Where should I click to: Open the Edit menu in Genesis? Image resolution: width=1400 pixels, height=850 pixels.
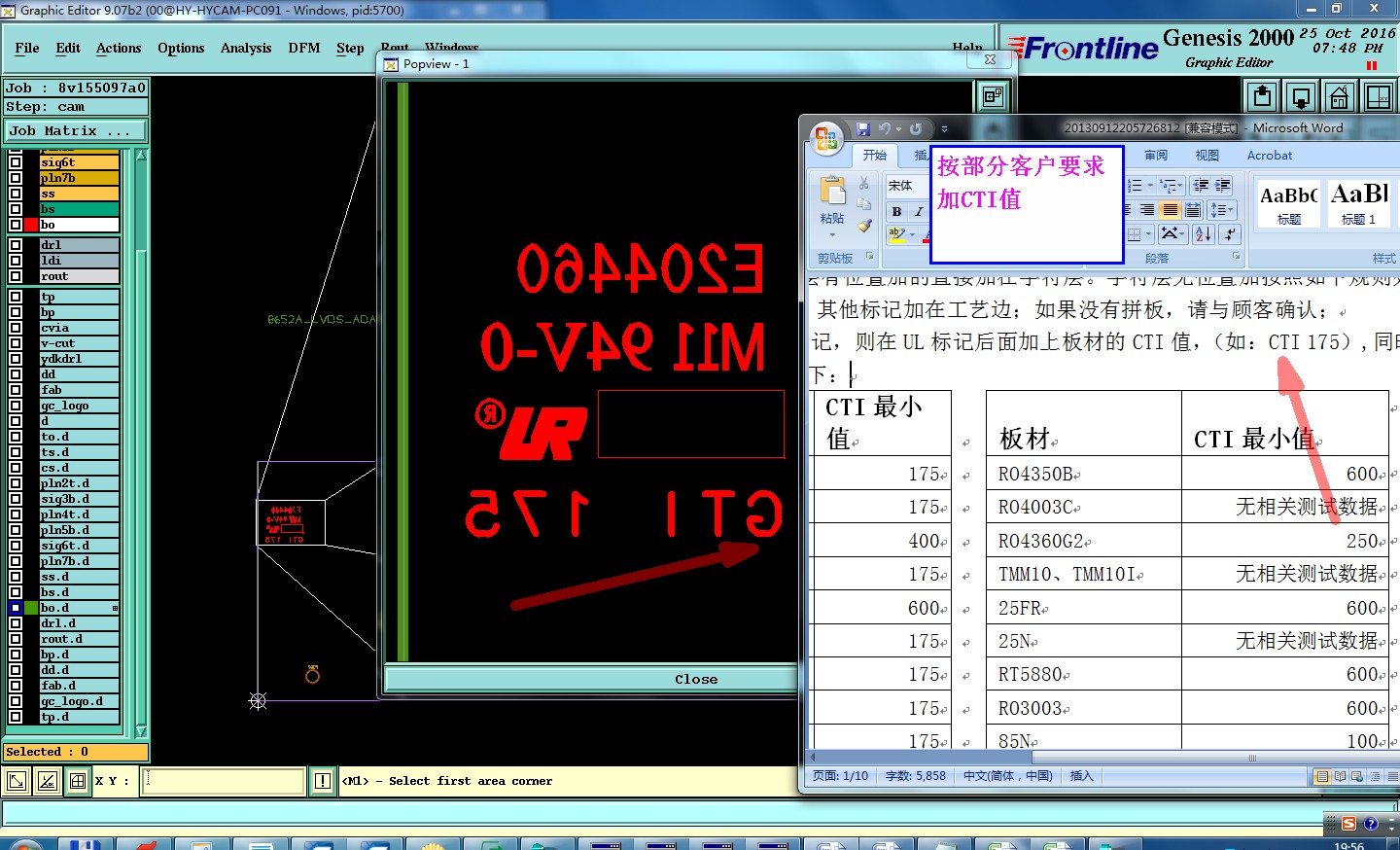pos(68,48)
